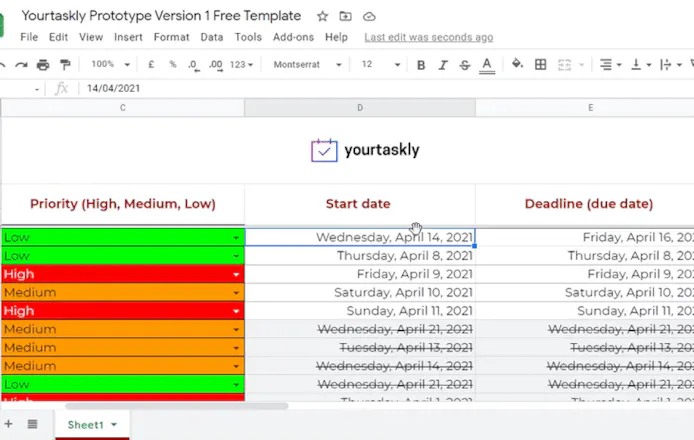Screen dimensions: 694x440
Task: Click the merge cells icon
Action: [x=564, y=65]
